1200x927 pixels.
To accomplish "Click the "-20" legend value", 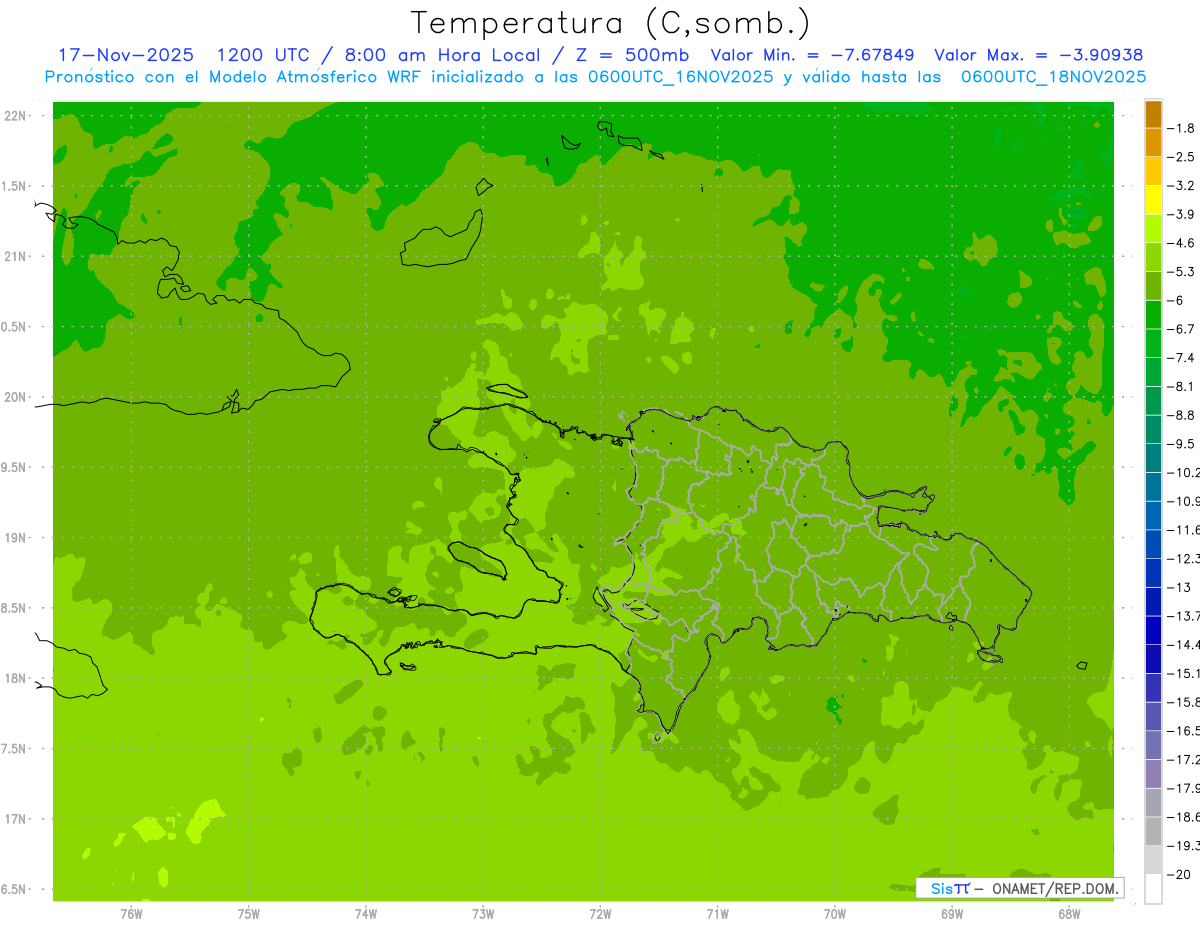I will click(1179, 874).
